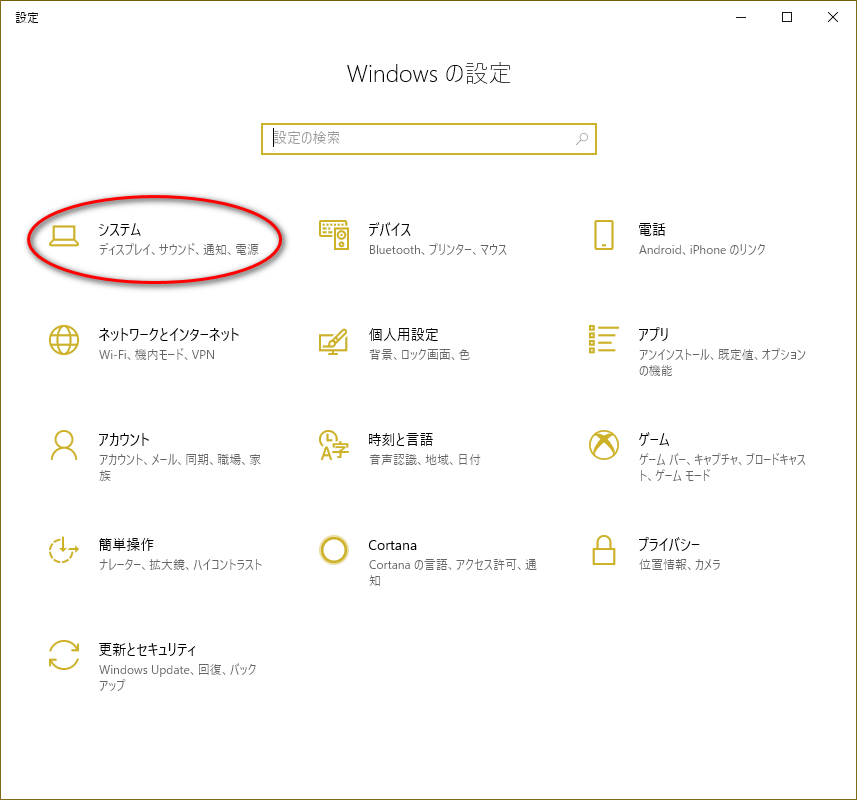Viewport: 857px width, 800px height.
Task: Click the Personalization paintbrush icon
Action: pos(334,340)
